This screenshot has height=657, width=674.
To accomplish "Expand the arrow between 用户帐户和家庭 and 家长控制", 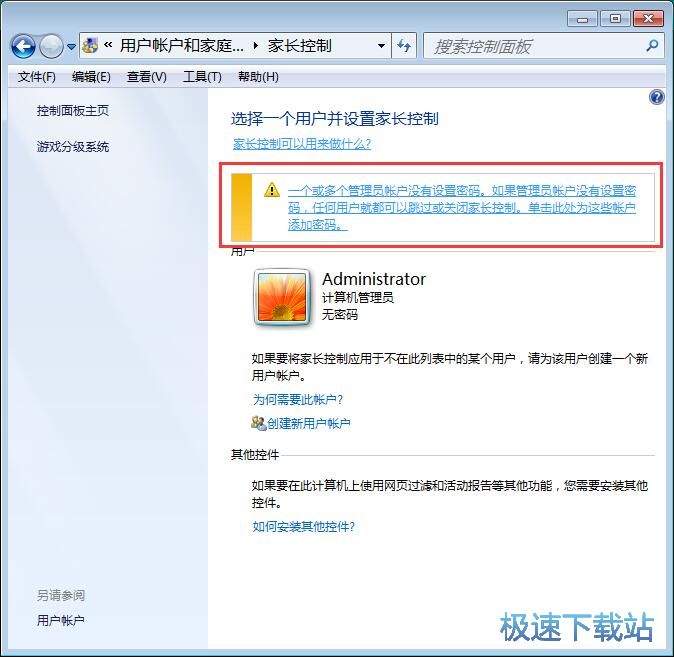I will pyautogui.click(x=256, y=46).
